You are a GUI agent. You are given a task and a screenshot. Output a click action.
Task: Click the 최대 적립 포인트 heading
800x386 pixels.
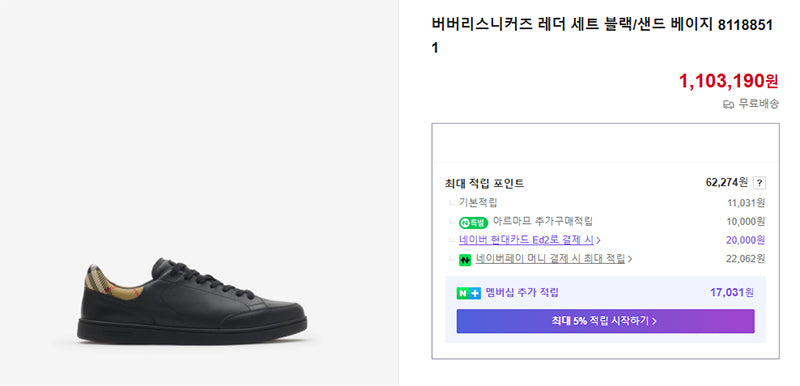pyautogui.click(x=484, y=184)
